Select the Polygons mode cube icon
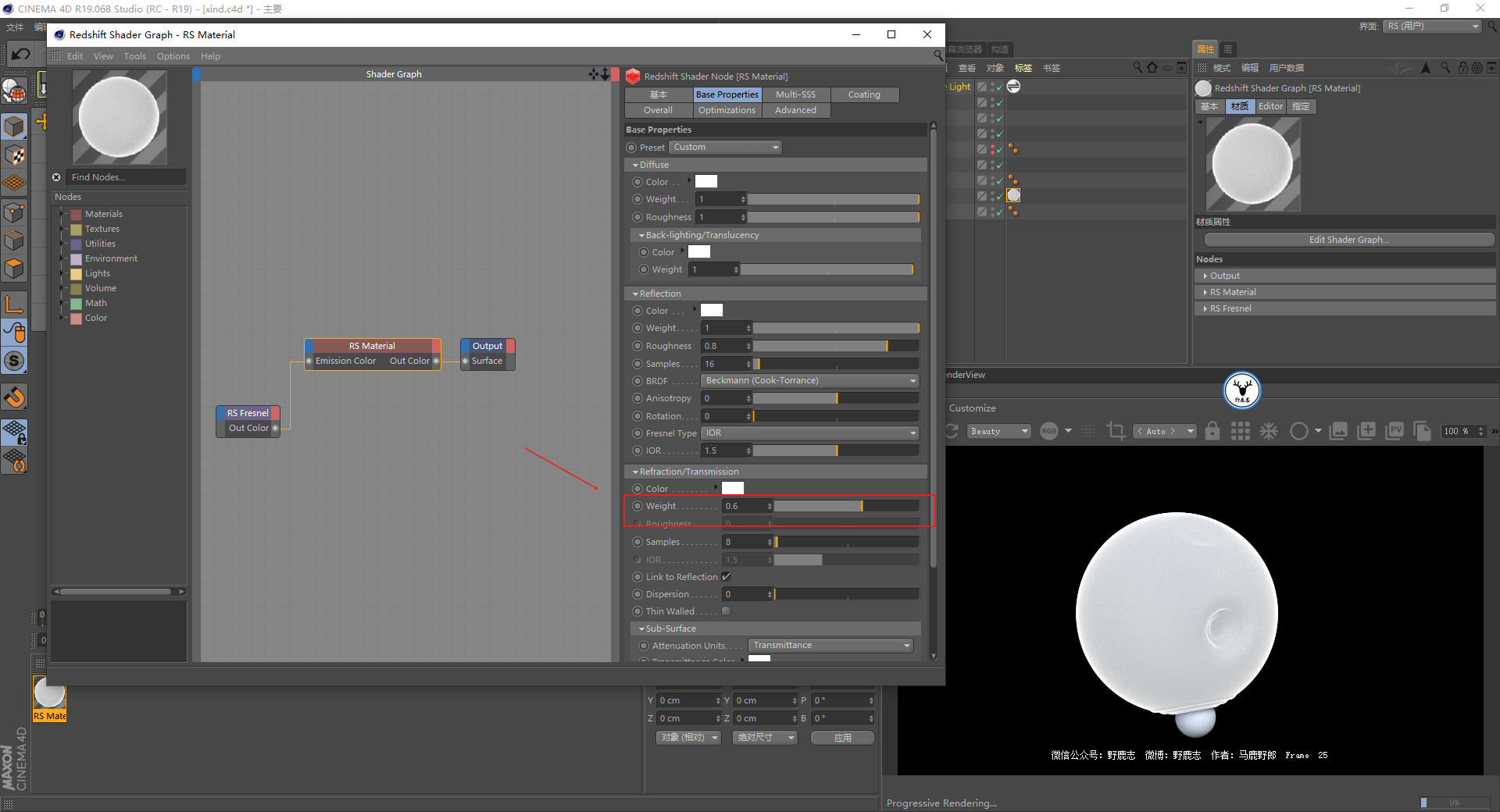Screen dimensions: 1500x812 [x=15, y=269]
